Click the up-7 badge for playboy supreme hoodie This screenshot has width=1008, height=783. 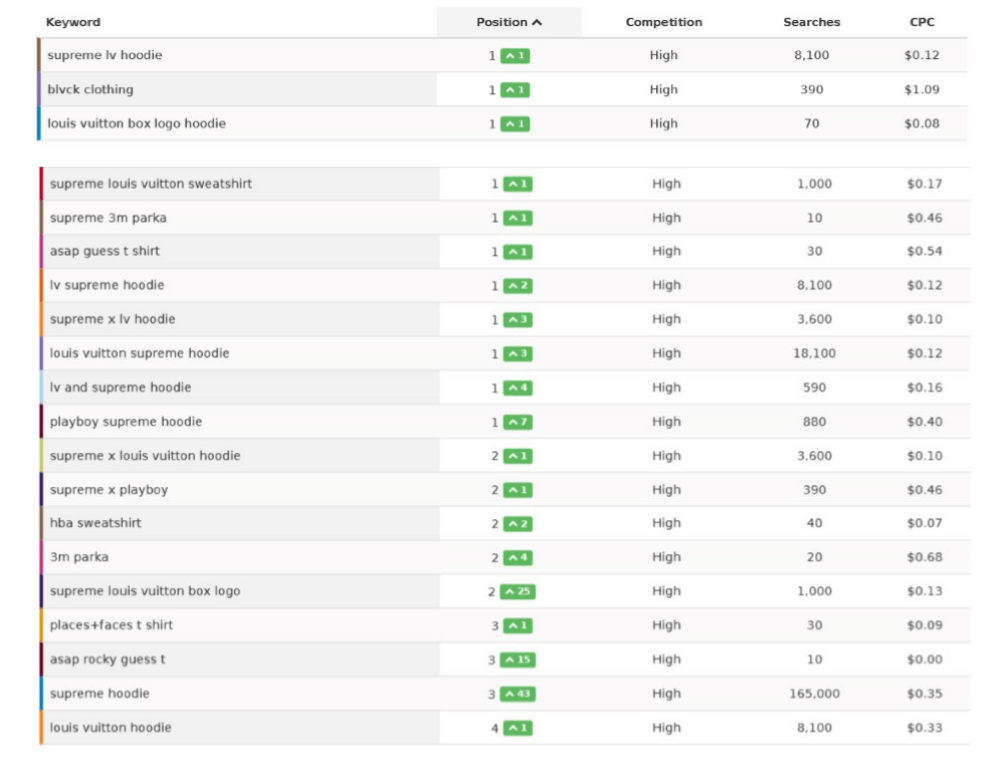point(518,422)
